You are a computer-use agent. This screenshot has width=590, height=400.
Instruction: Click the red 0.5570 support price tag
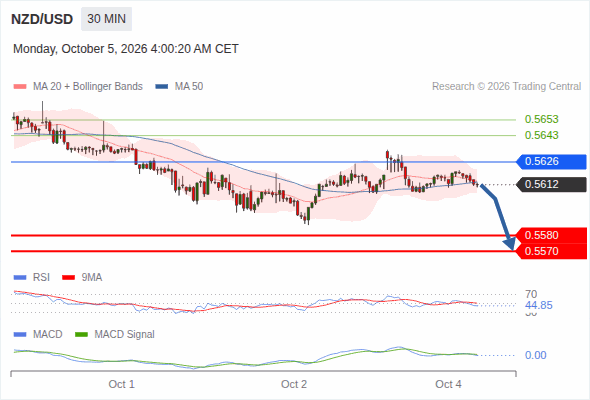[x=551, y=251]
